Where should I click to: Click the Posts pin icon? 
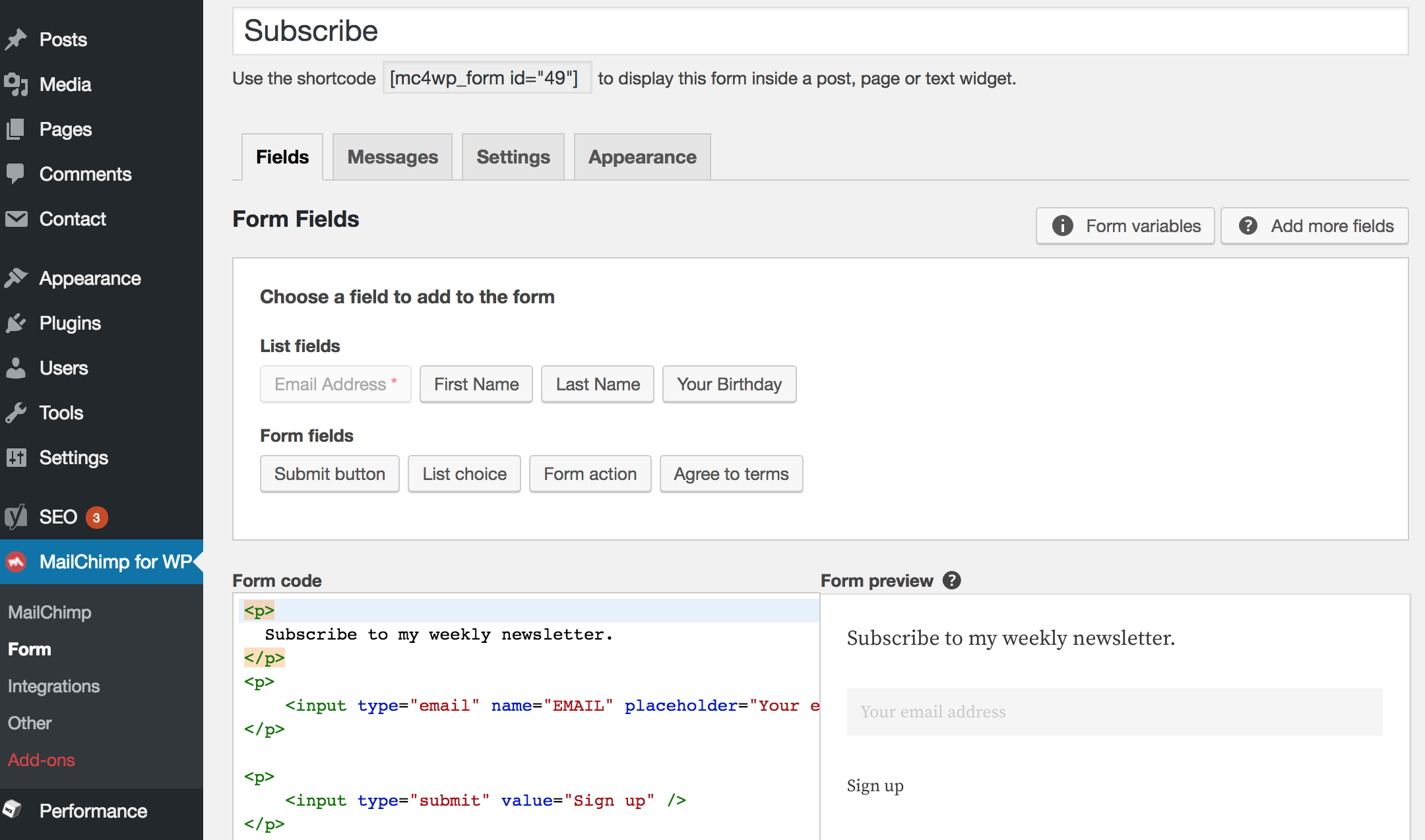coord(16,40)
